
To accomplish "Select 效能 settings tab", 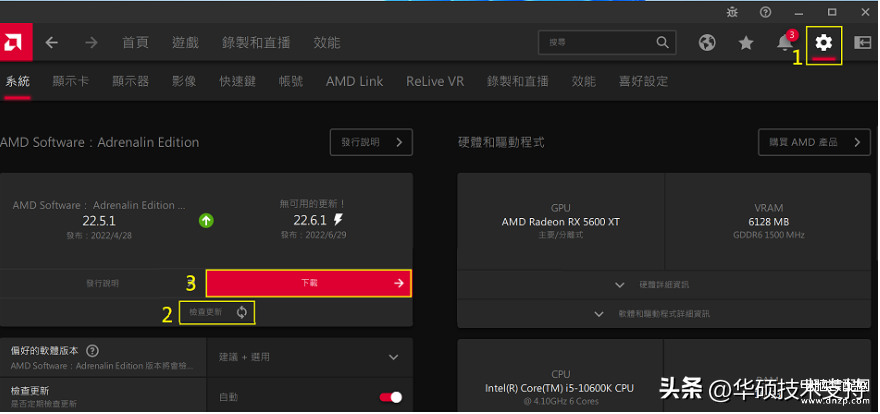I will pos(584,81).
